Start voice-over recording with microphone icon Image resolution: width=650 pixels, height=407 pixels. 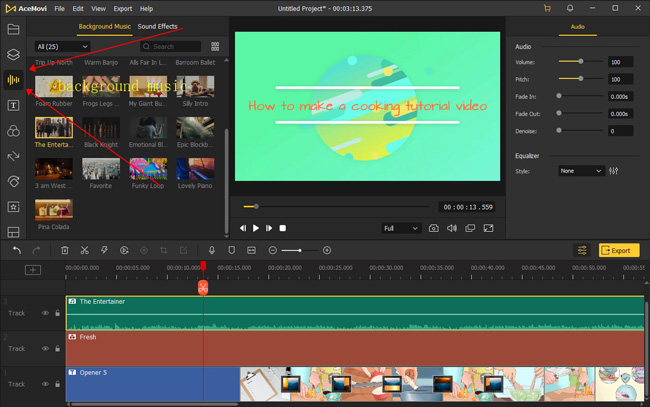tap(211, 250)
